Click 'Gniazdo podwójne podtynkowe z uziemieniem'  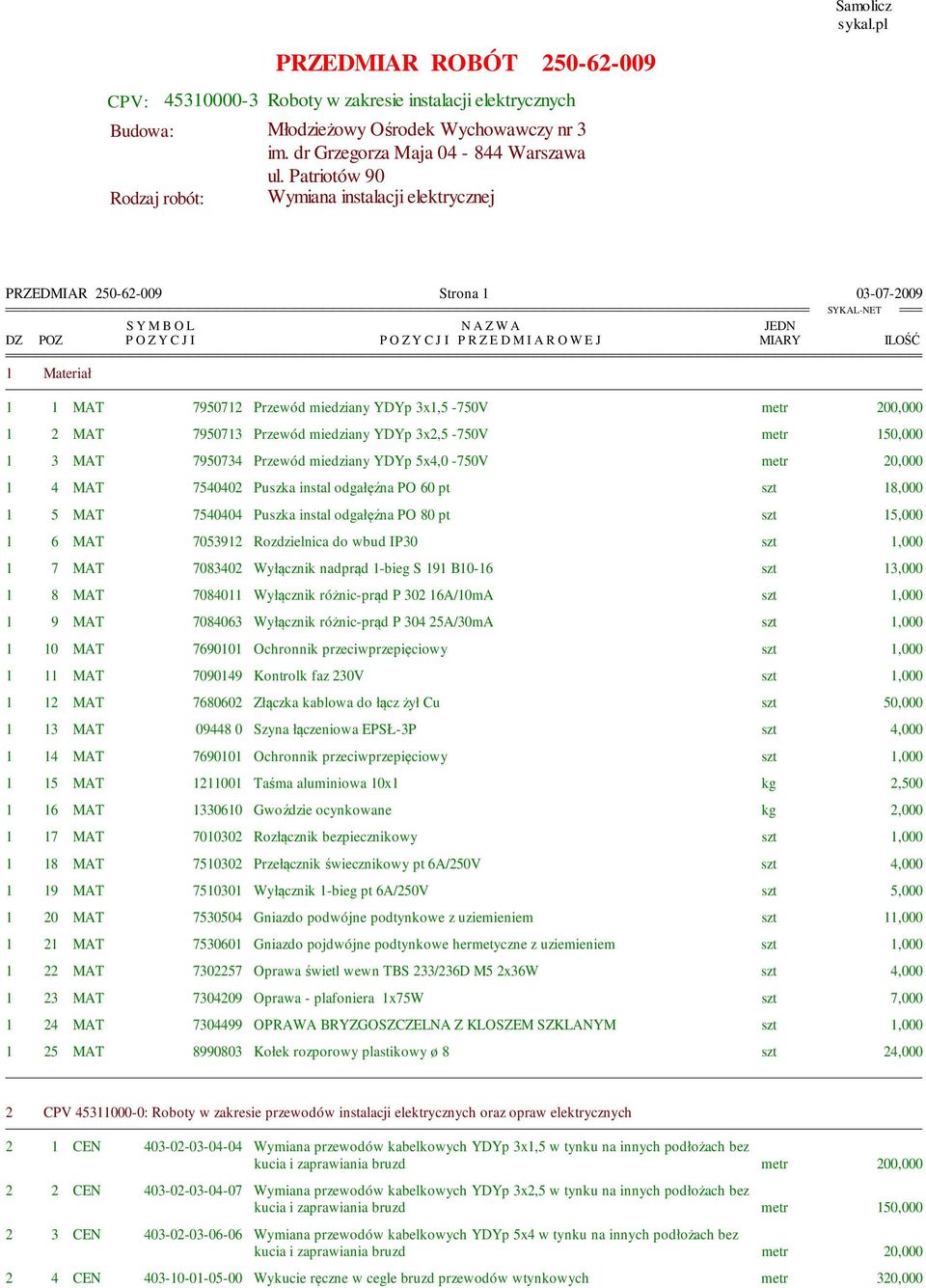pos(393,918)
